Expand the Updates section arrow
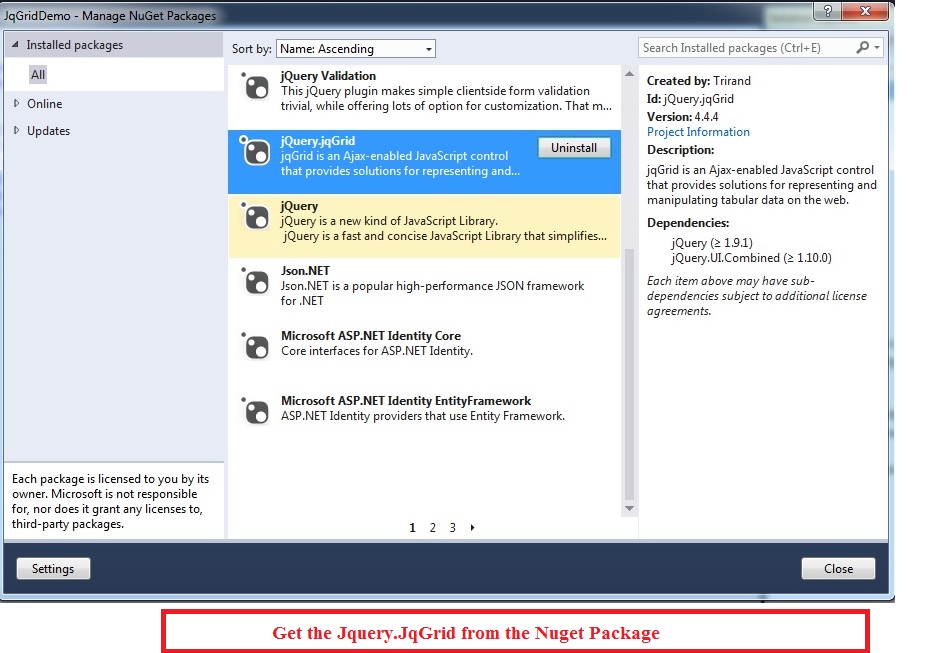 (x=17, y=131)
